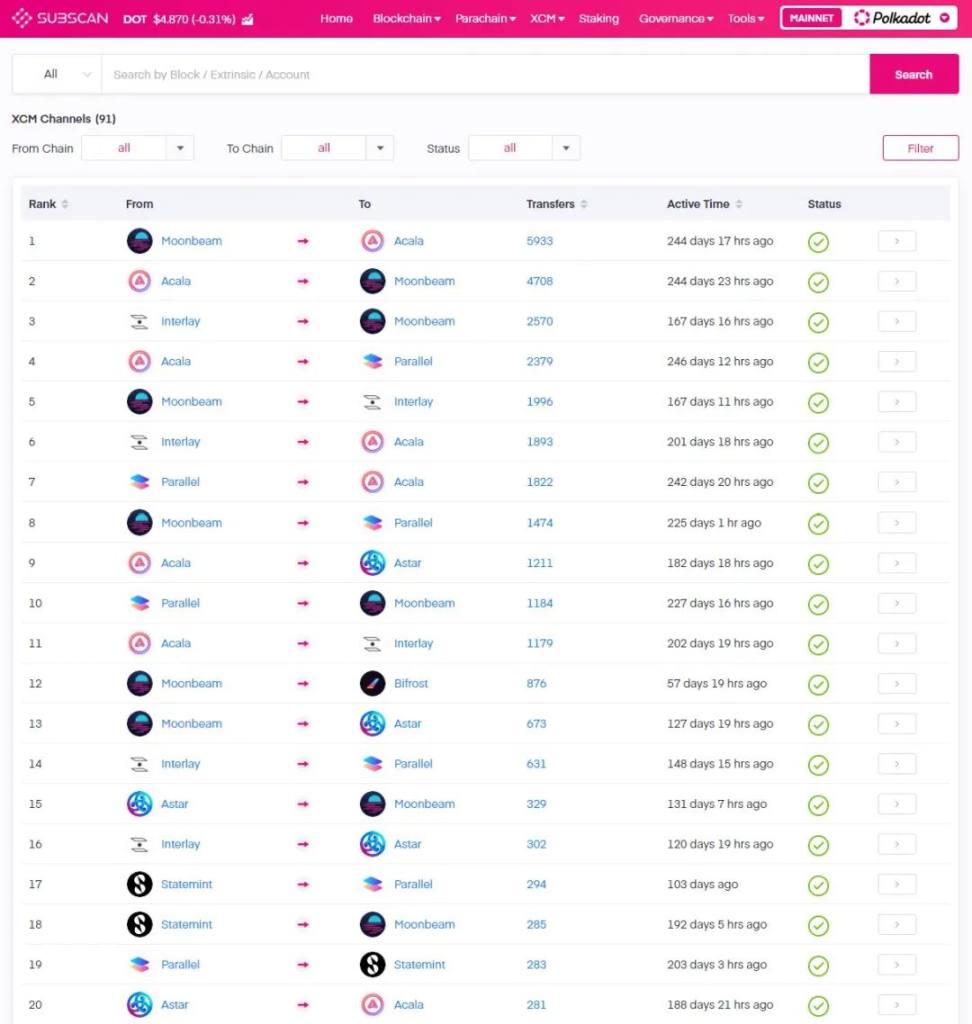Open the 5933 transfers link
Viewport: 972px width, 1024px height.
click(x=540, y=241)
